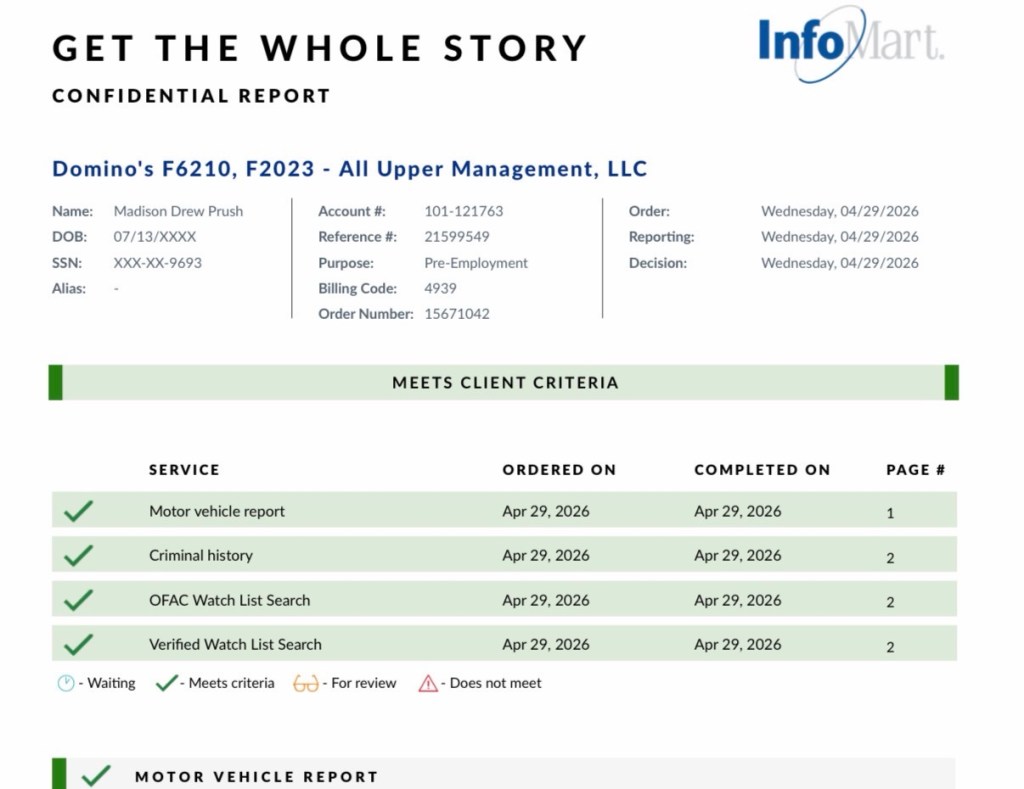Image resolution: width=1024 pixels, height=789 pixels.
Task: Click the Domino's F6210 company heading
Action: [350, 169]
